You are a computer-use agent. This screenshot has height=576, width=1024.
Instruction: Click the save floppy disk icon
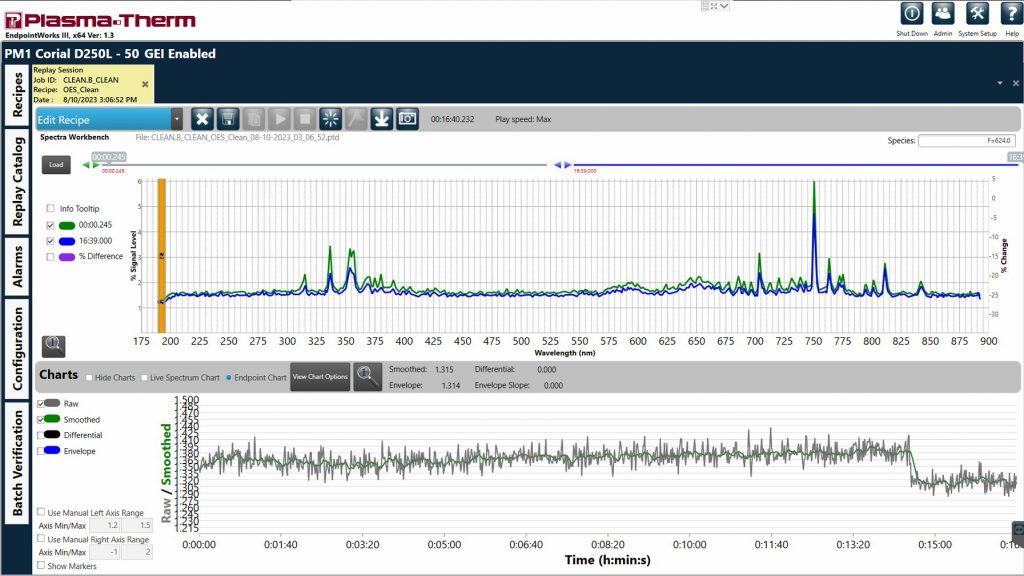click(228, 118)
